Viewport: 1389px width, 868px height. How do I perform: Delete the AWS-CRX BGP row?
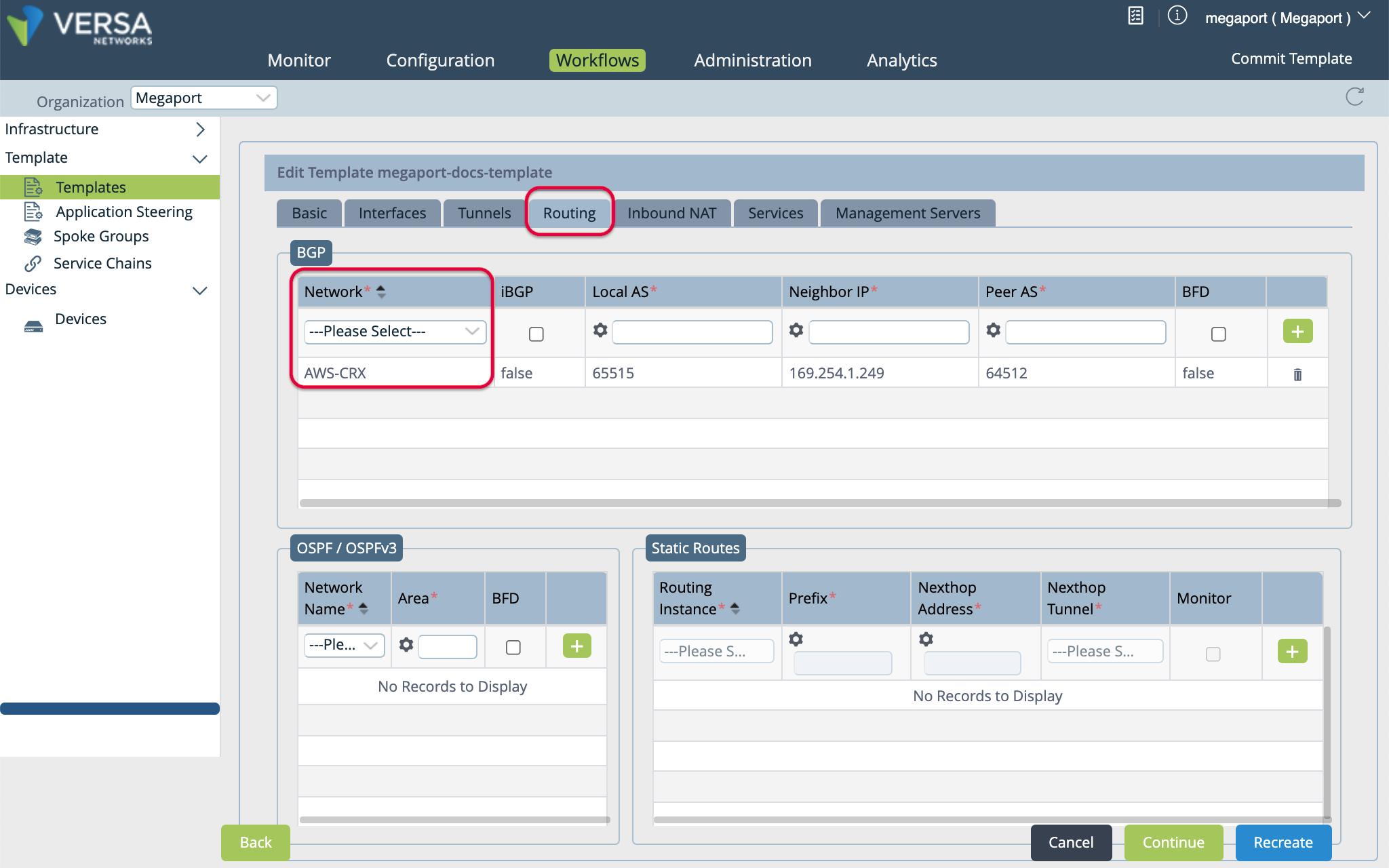click(x=1297, y=374)
